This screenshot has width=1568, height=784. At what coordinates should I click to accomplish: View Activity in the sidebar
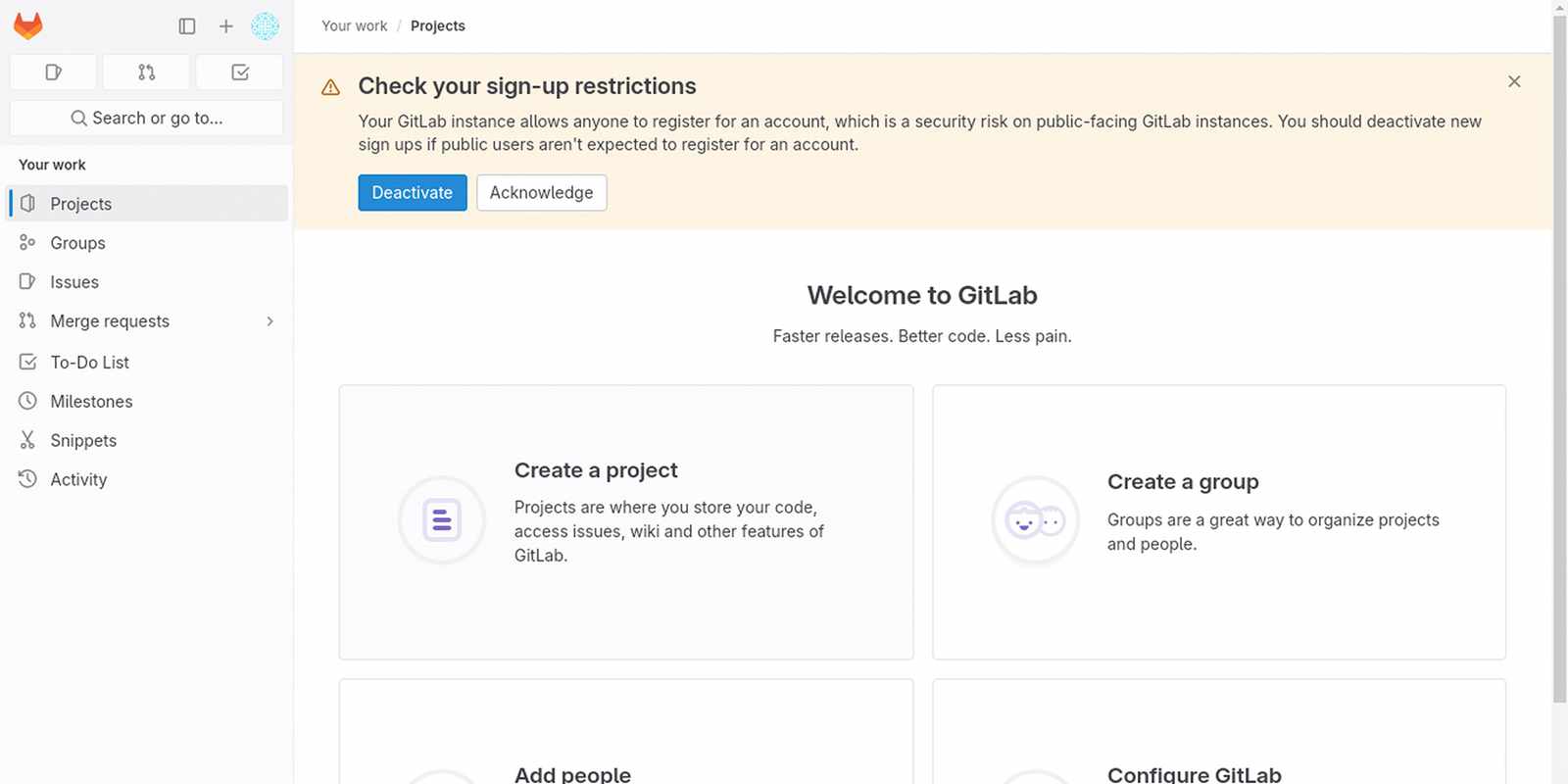(x=148, y=480)
